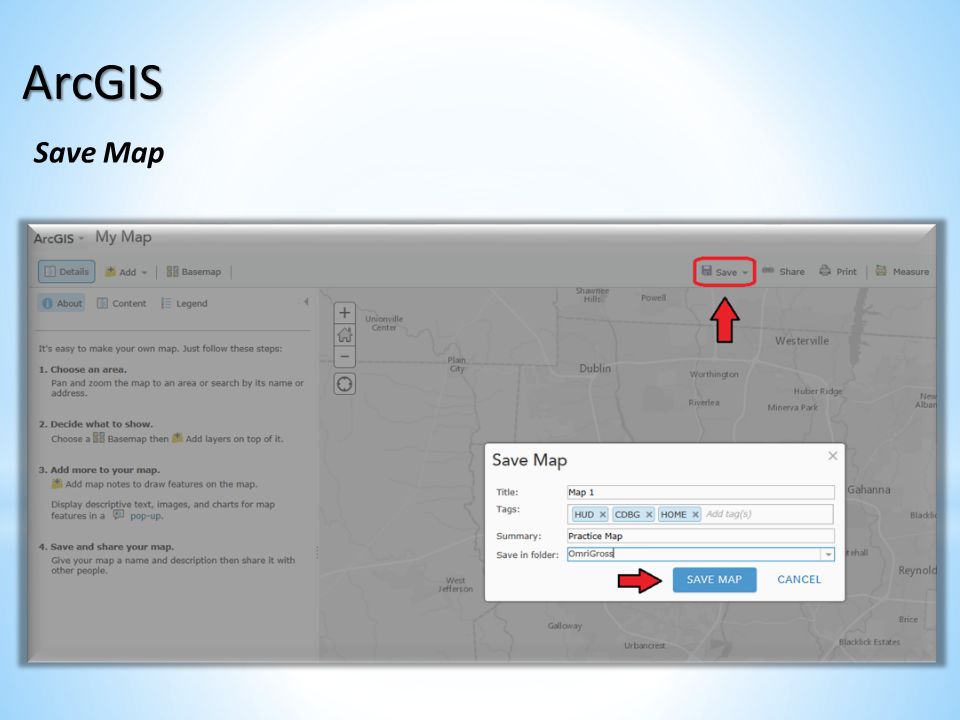Click the Title input field
This screenshot has width=960, height=720.
click(x=700, y=492)
